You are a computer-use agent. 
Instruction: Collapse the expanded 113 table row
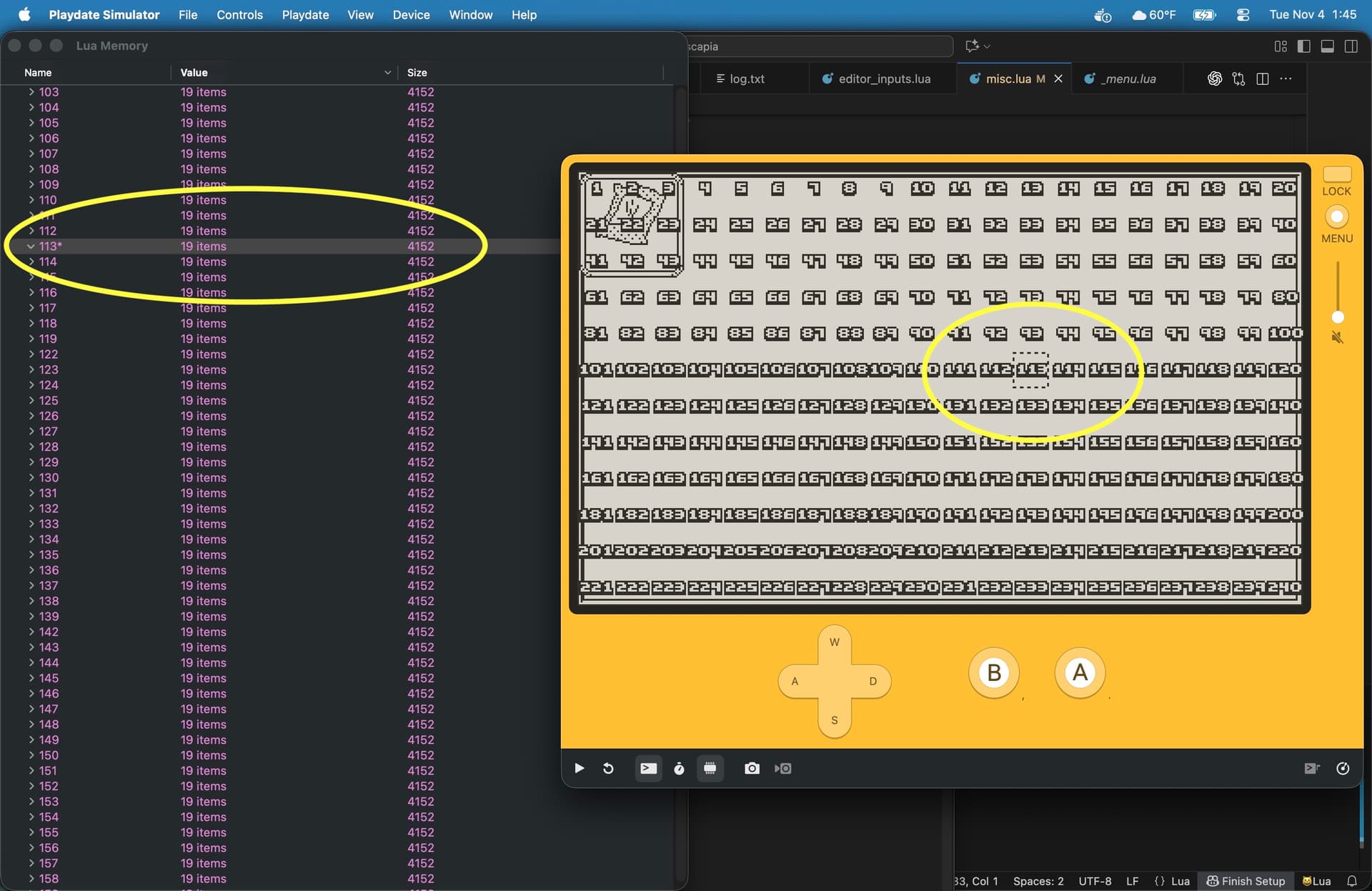coord(31,246)
